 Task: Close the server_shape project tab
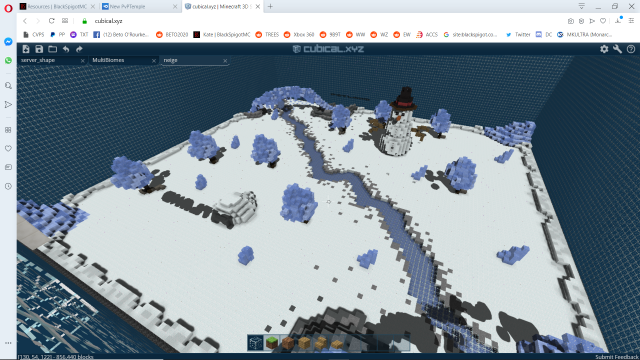click(x=82, y=60)
